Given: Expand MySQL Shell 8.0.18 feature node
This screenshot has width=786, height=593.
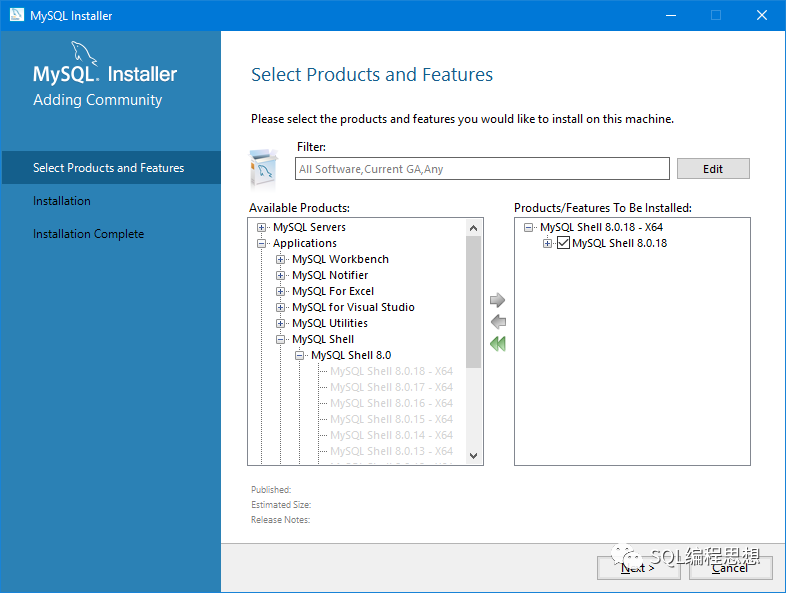Looking at the screenshot, I should (547, 244).
